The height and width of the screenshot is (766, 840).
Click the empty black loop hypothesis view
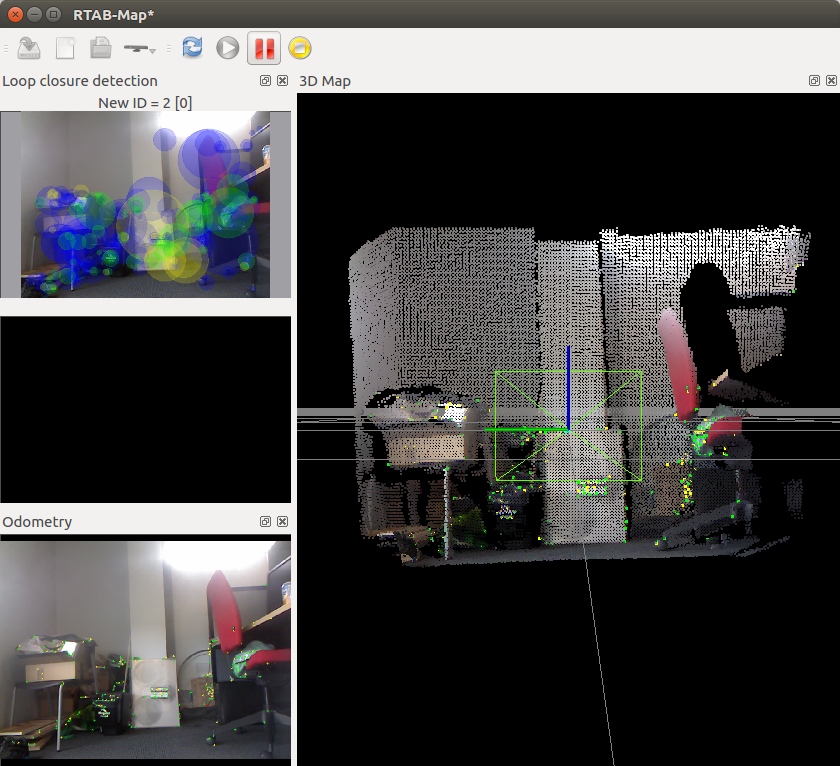[x=146, y=409]
